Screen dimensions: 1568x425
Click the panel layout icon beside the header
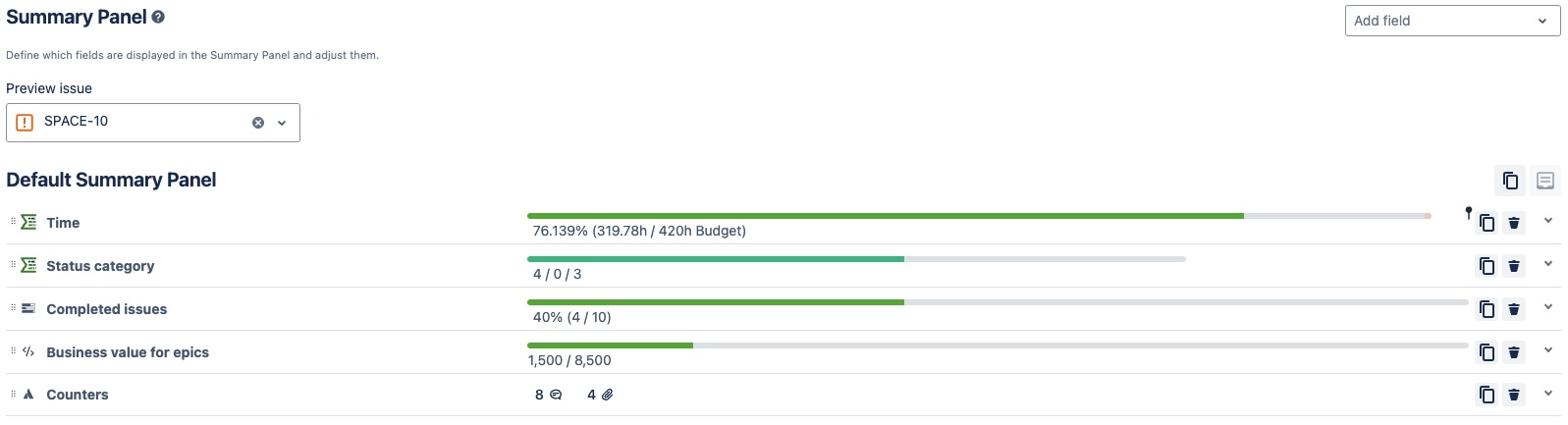[x=1545, y=181]
